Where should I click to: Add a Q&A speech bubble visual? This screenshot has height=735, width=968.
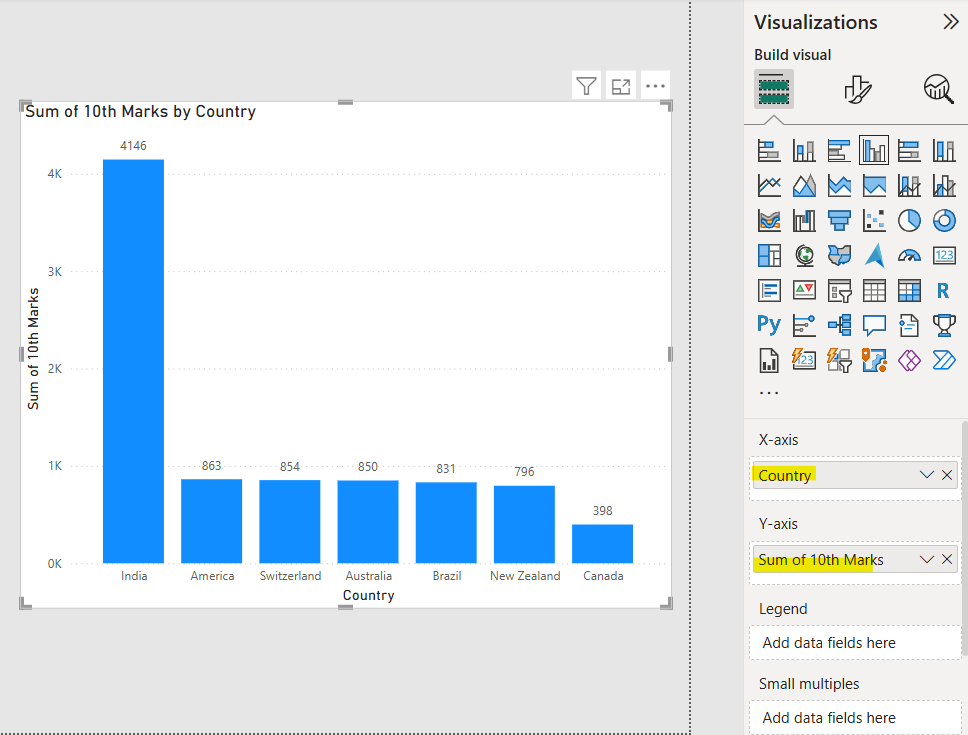tap(875, 324)
